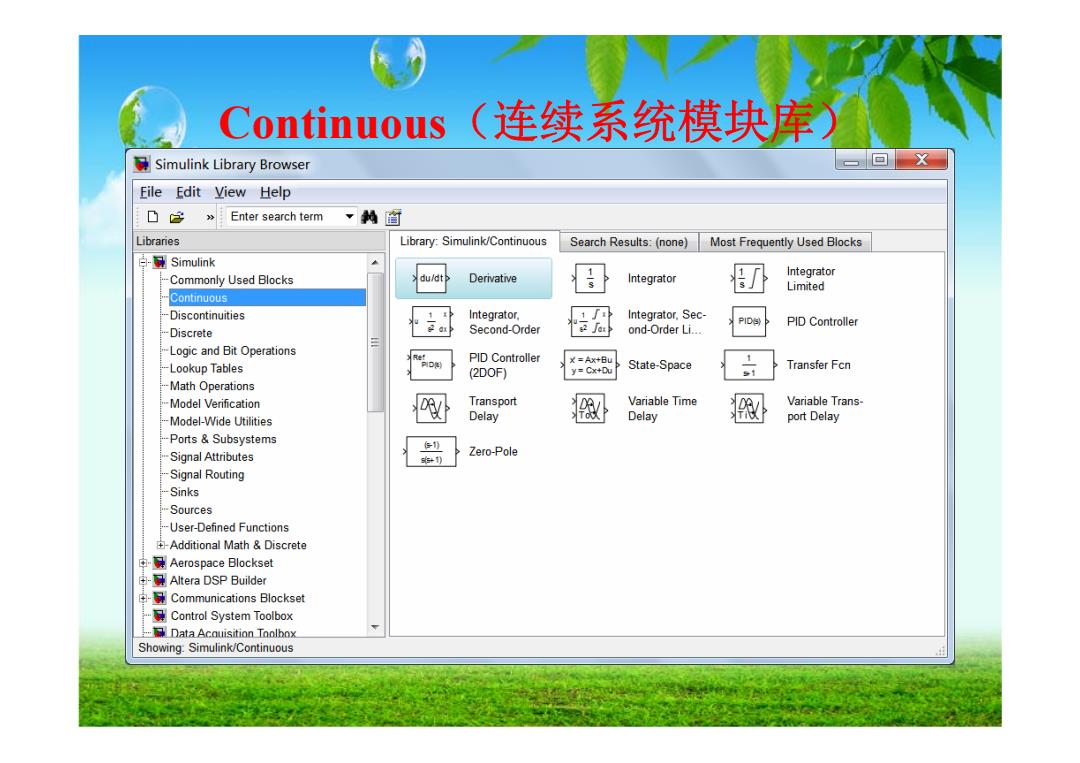The height and width of the screenshot is (763, 1080).
Task: Open the Ports & Subsystems library
Action: [223, 439]
